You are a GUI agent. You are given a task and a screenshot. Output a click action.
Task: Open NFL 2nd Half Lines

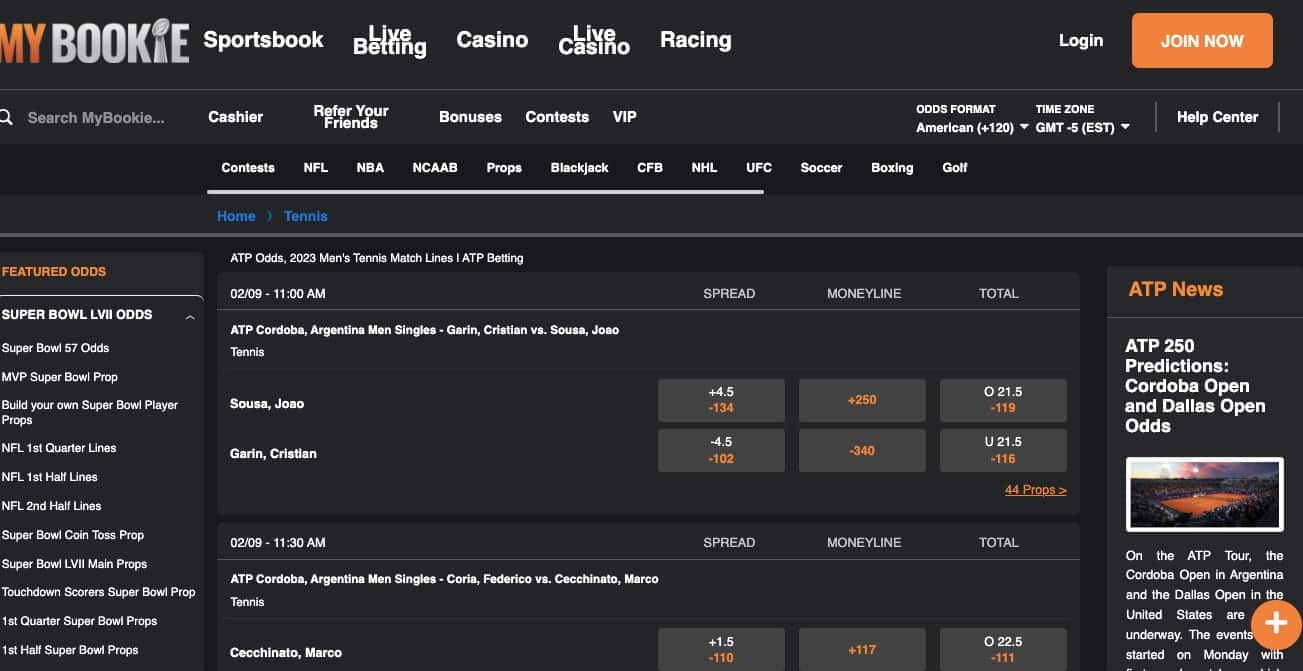click(x=51, y=506)
